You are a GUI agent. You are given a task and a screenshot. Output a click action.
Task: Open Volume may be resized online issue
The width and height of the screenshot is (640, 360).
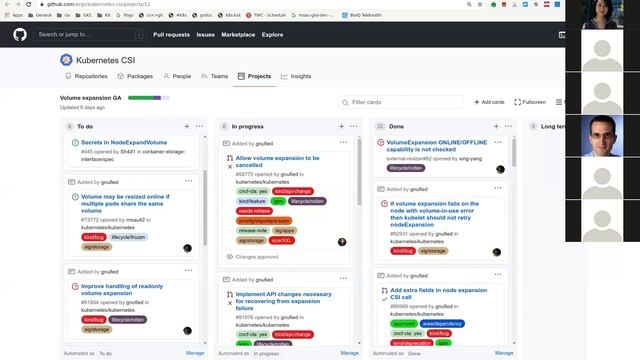coord(125,204)
